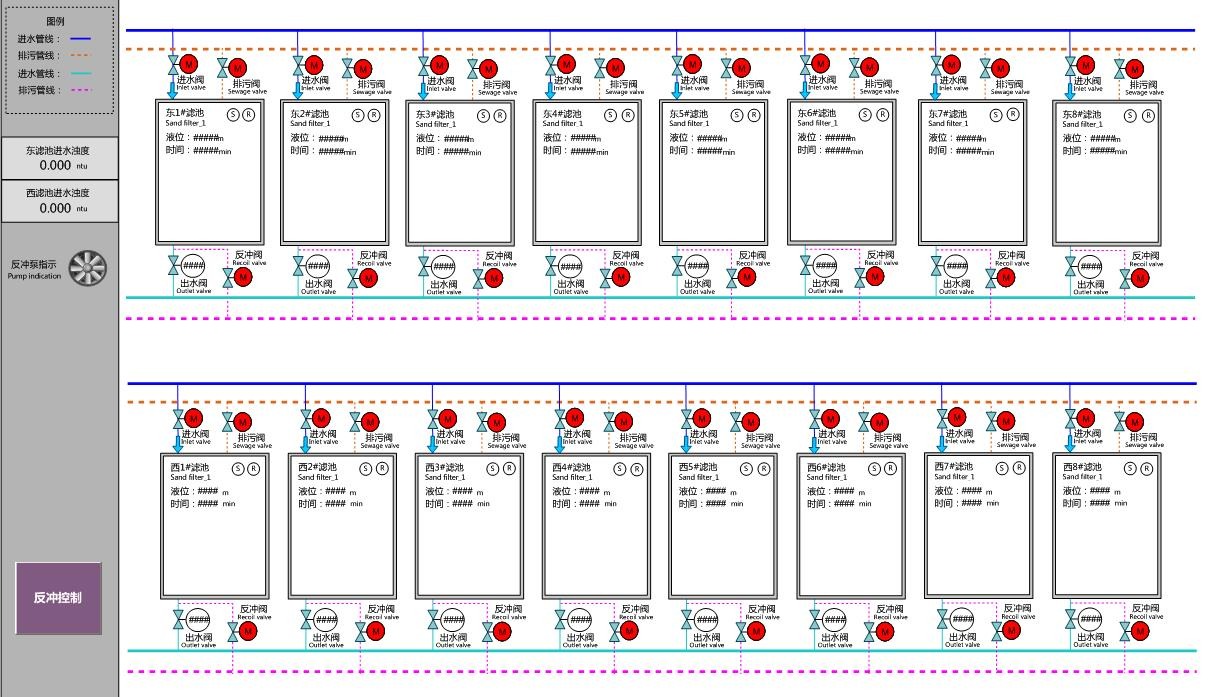Click the 时间 value in 西8#滤池
The height and width of the screenshot is (697, 1215).
[x=1099, y=503]
